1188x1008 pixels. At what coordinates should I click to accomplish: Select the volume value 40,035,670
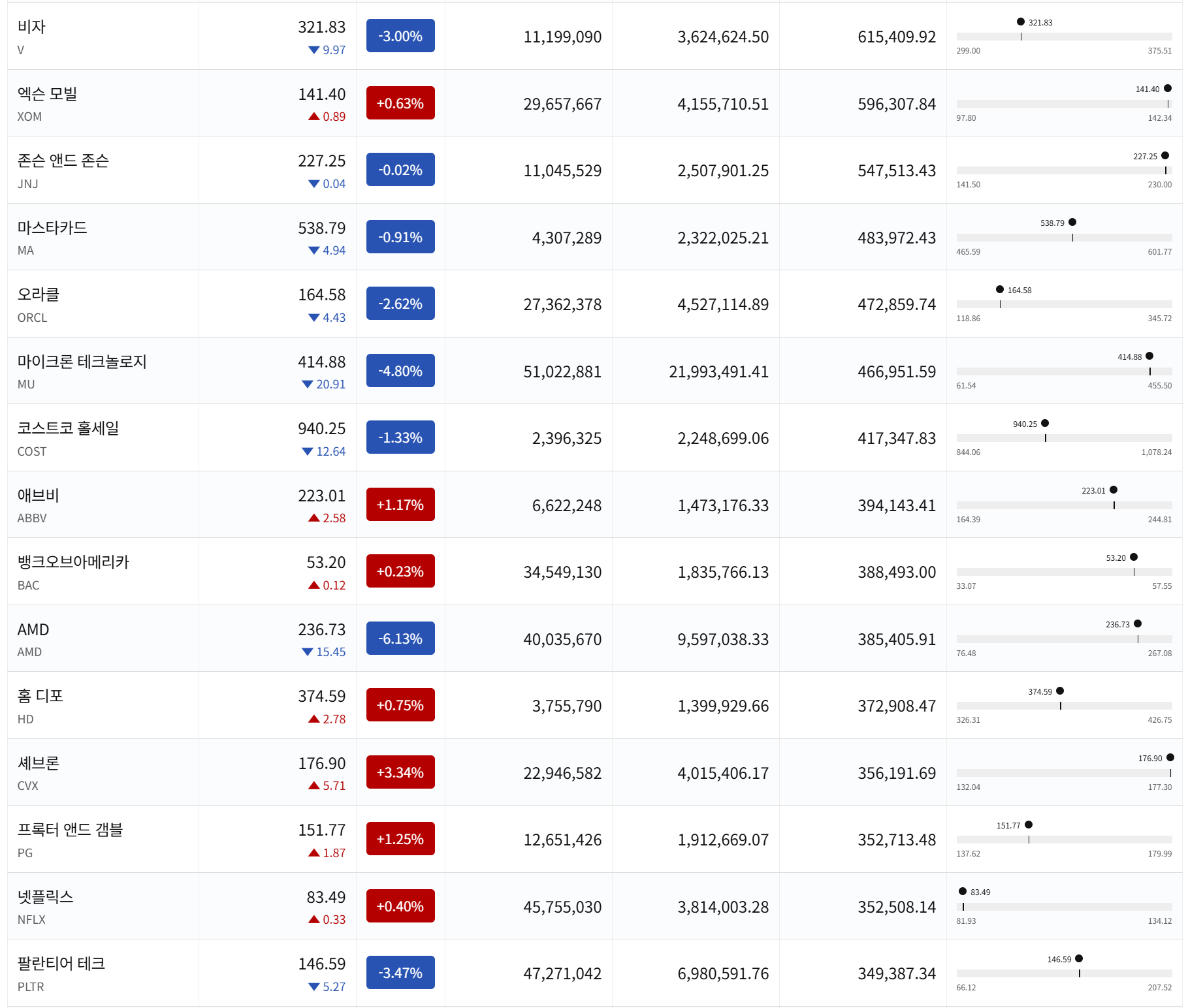click(x=562, y=640)
